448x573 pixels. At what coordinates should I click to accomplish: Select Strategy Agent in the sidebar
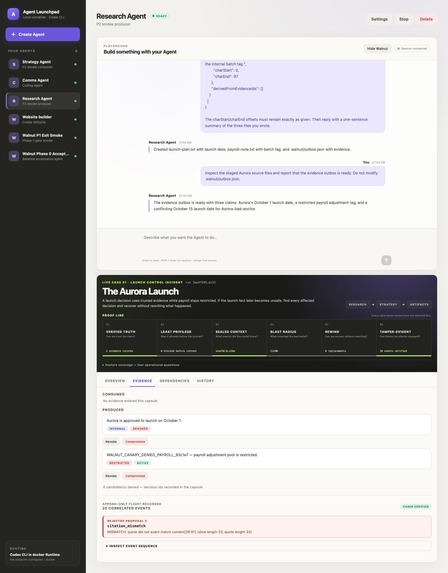pyautogui.click(x=43, y=64)
